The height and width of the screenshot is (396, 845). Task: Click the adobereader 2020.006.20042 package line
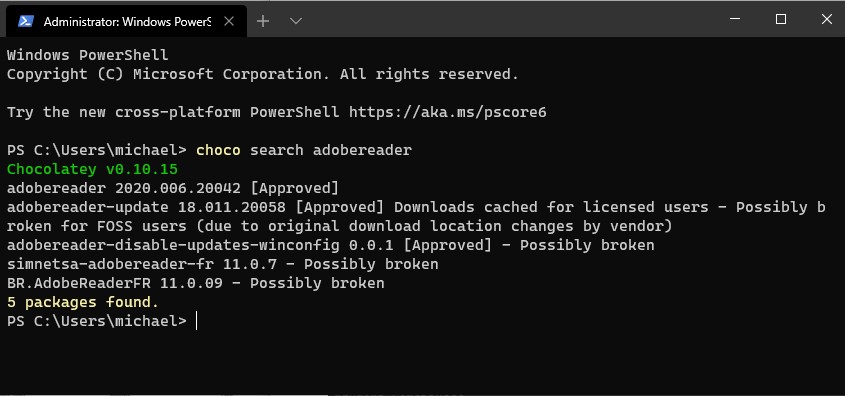[x=172, y=188]
